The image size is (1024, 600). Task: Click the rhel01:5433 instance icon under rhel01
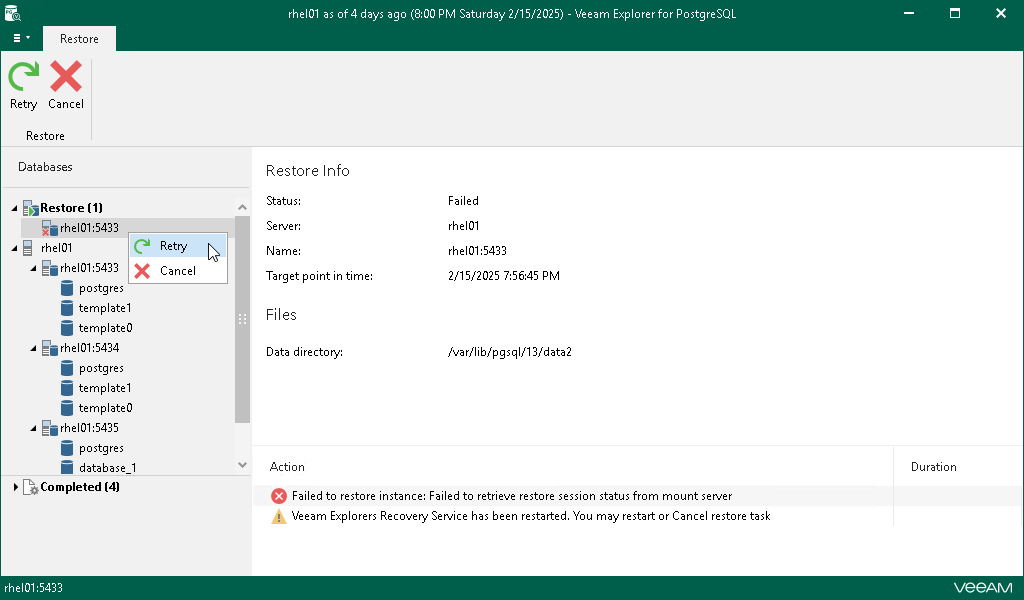coord(50,268)
